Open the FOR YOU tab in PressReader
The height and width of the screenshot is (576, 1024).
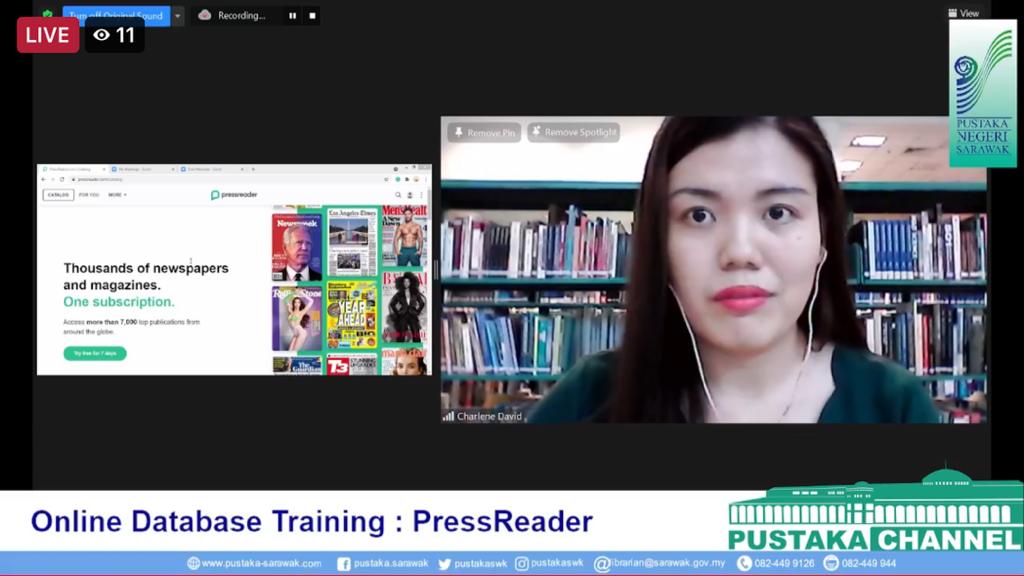[x=89, y=195]
